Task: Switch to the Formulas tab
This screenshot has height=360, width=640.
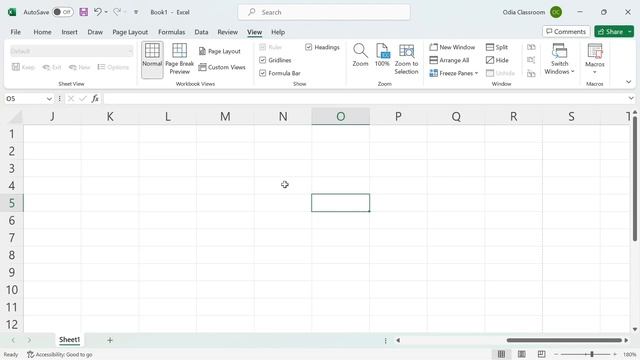Action: (x=171, y=32)
